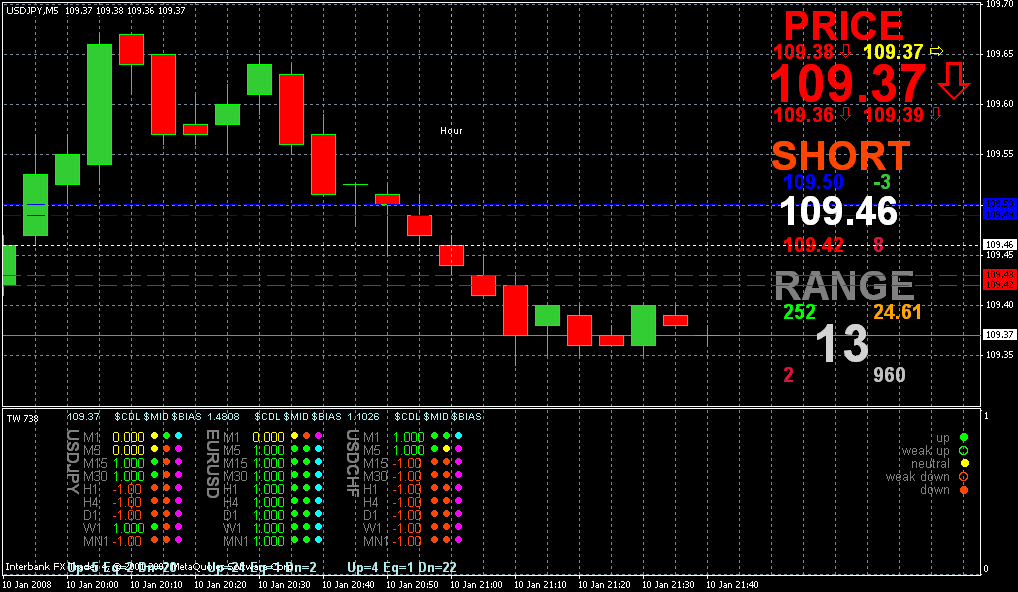This screenshot has width=1018, height=592.
Task: Click the blue 109.50 value under SHORT
Action: pos(813,182)
